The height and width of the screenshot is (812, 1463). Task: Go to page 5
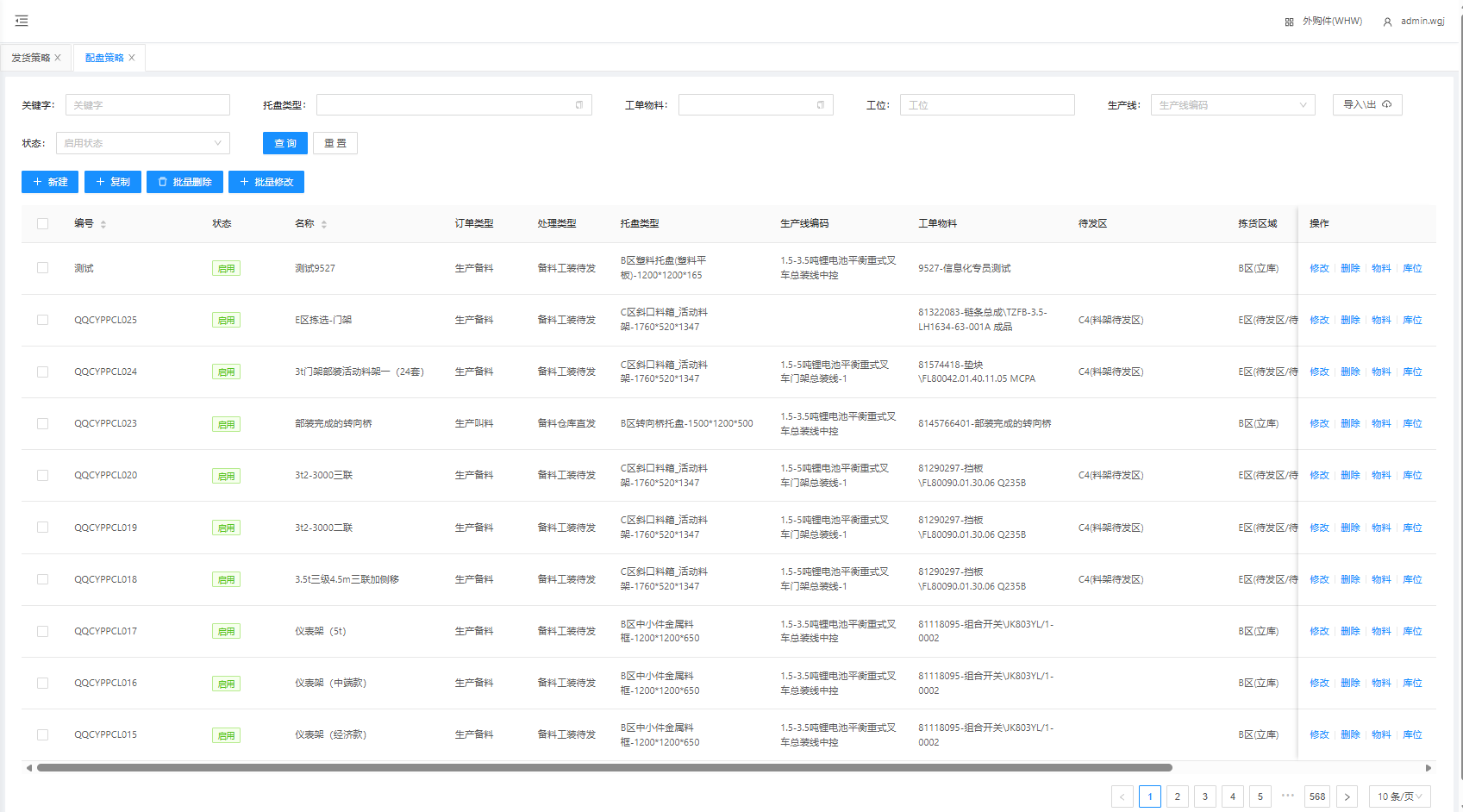pyautogui.click(x=1260, y=796)
